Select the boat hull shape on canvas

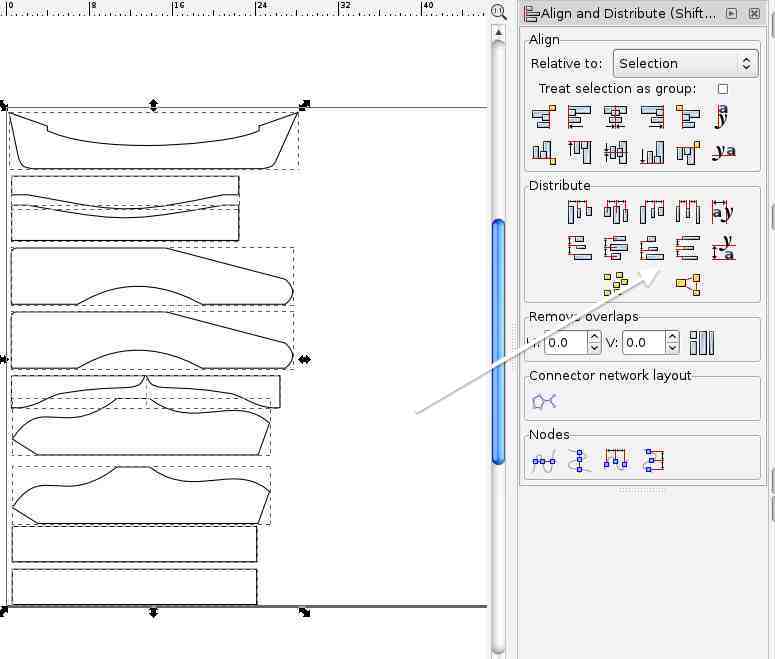(x=153, y=141)
